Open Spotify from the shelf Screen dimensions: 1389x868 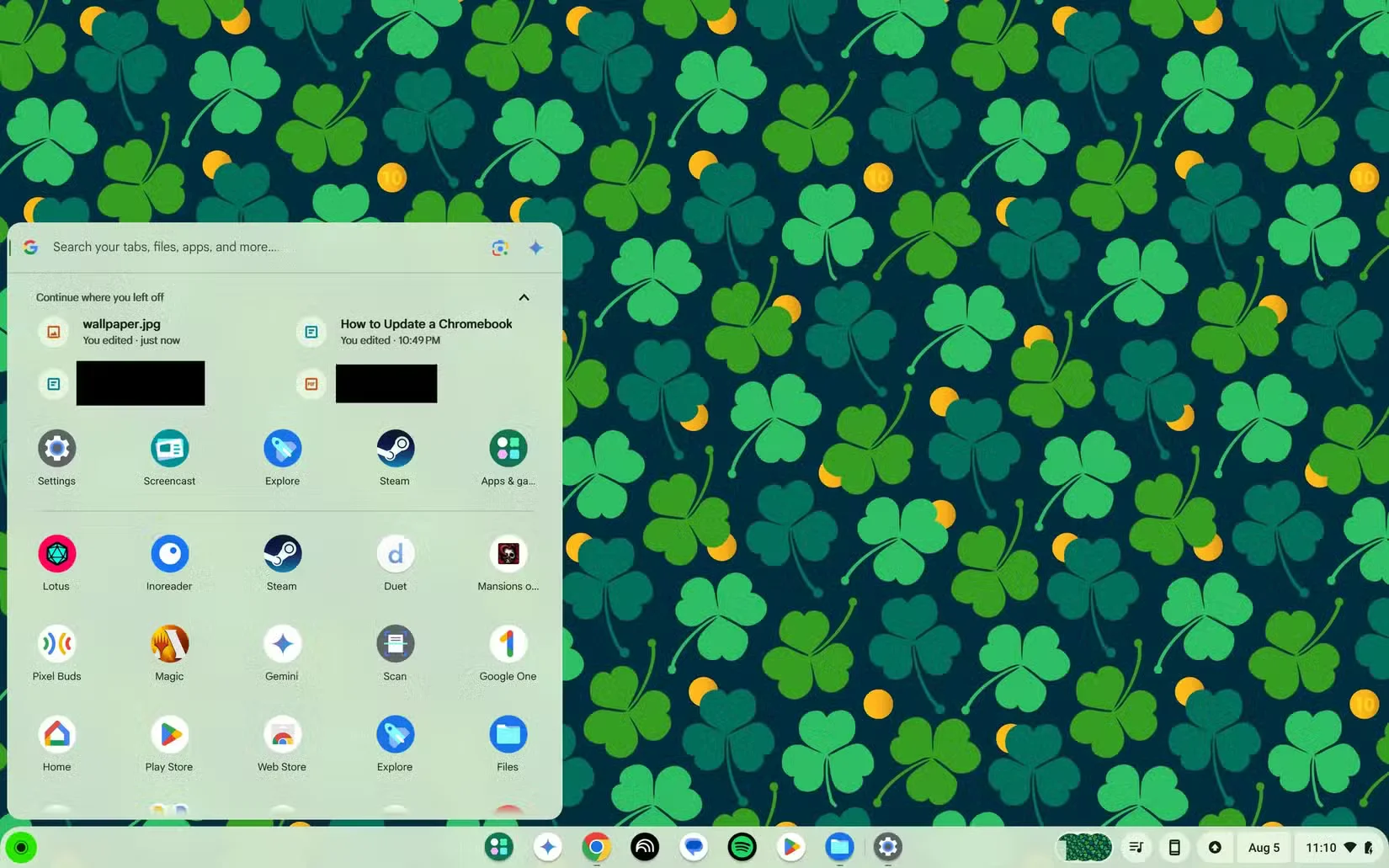click(x=742, y=847)
